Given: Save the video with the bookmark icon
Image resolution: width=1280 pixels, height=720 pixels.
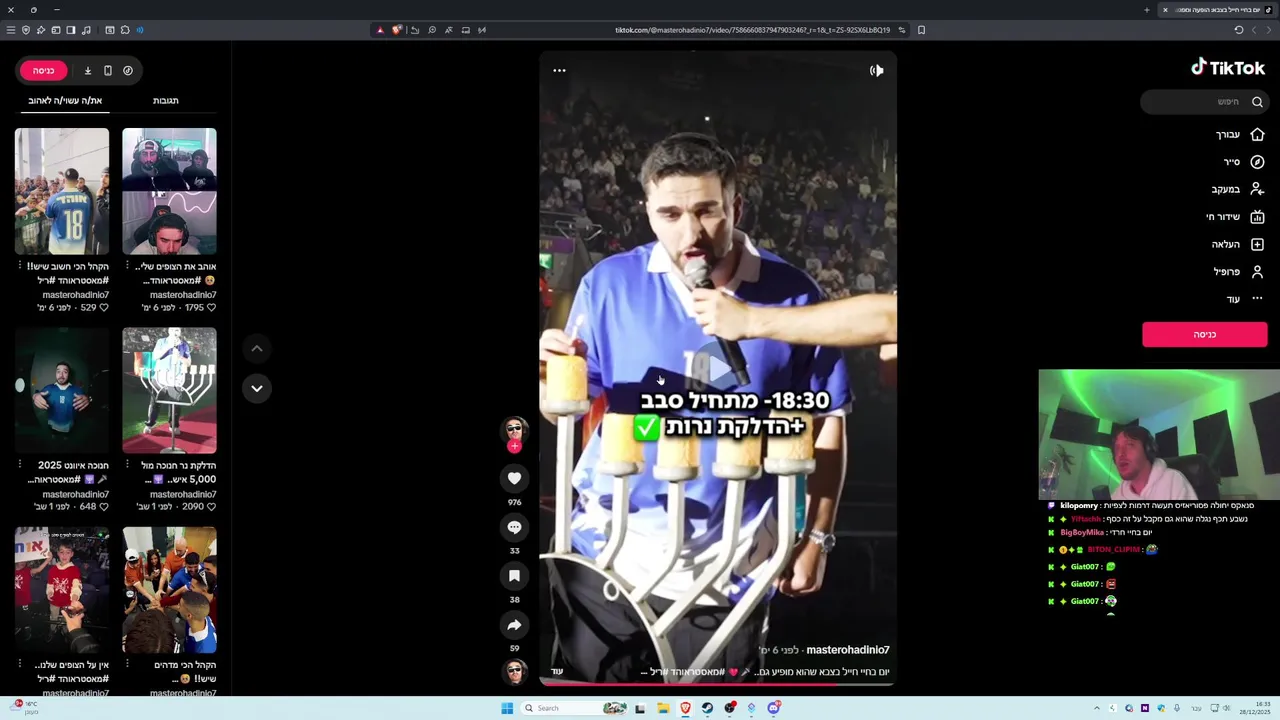Looking at the screenshot, I should click(x=514, y=576).
